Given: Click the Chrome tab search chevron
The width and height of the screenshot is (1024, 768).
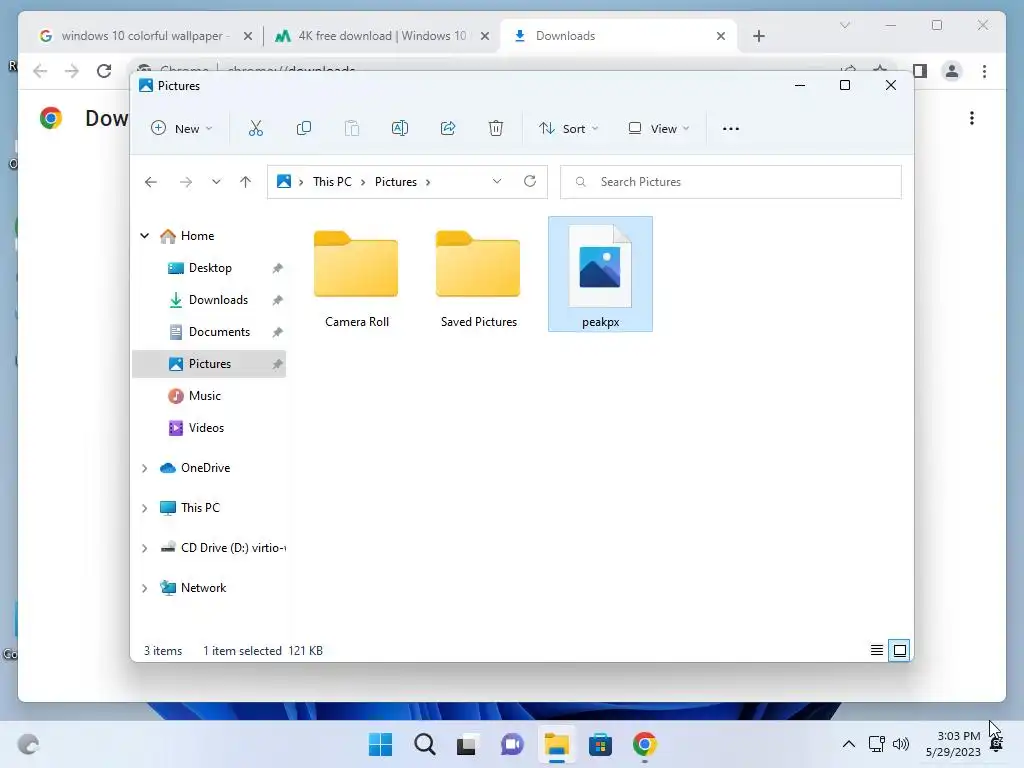Looking at the screenshot, I should point(845,25).
